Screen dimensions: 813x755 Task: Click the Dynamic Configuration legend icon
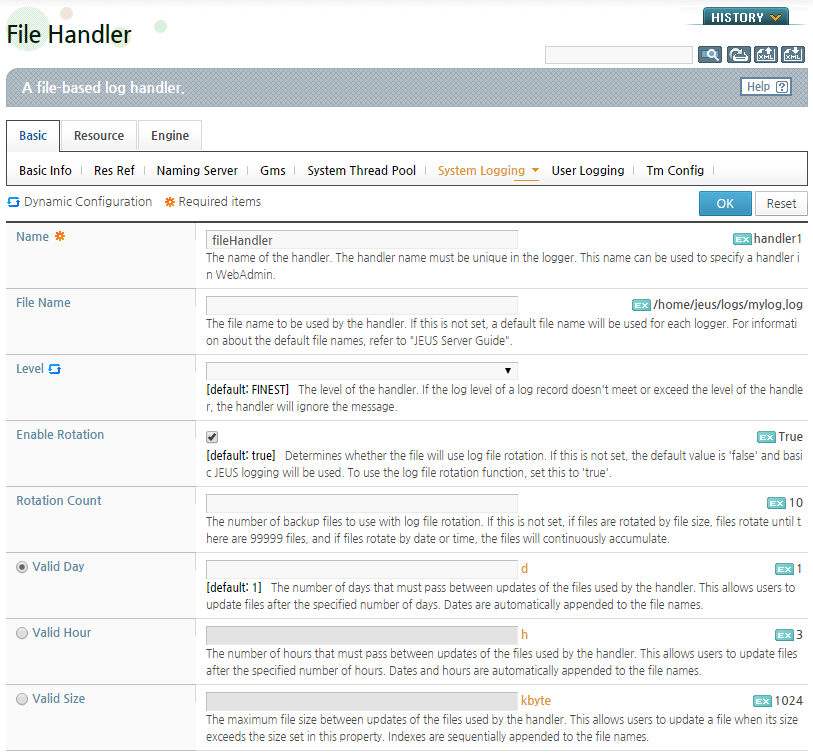pos(13,202)
